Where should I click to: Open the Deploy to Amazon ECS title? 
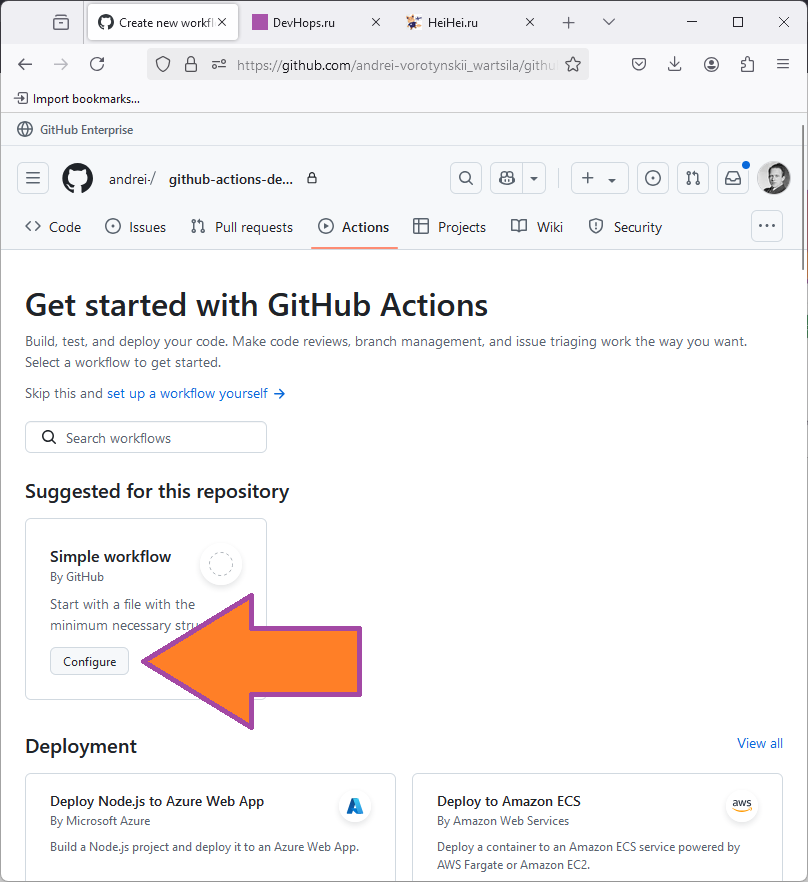click(x=509, y=801)
